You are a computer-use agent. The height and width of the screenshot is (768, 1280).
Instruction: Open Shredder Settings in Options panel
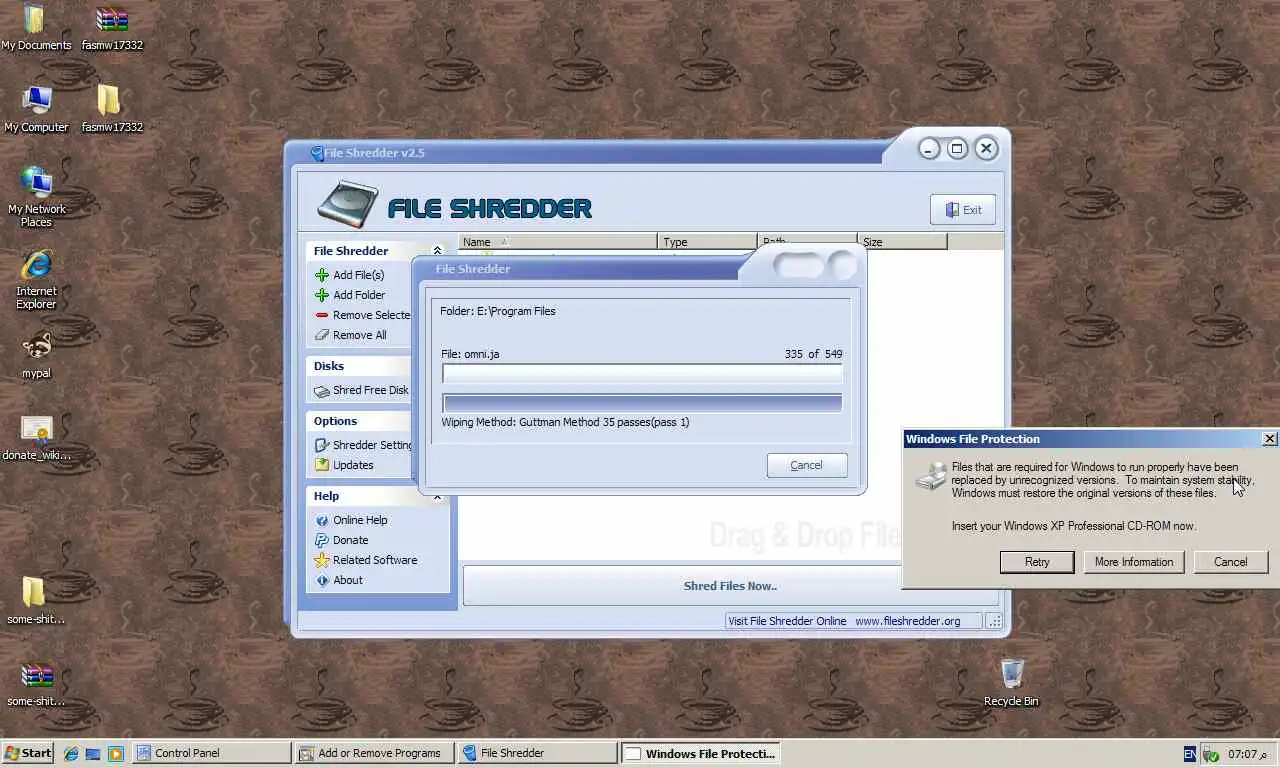click(363, 445)
